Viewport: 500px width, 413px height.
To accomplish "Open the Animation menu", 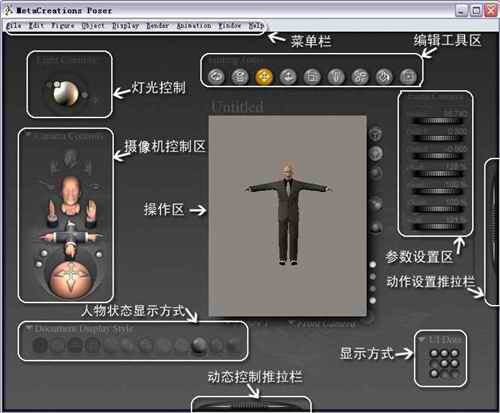I will coord(194,25).
